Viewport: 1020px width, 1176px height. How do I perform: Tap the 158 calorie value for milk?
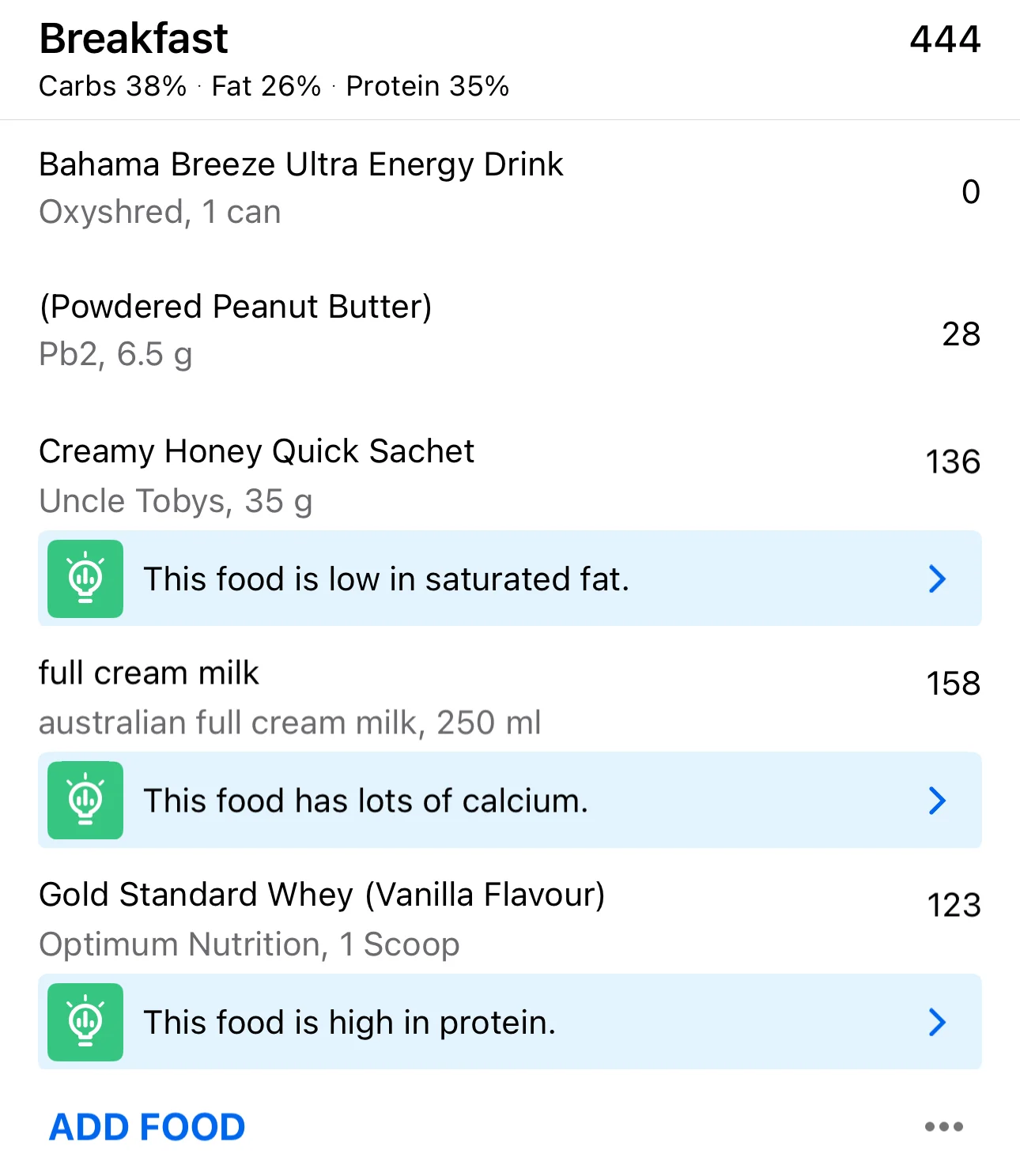(x=953, y=683)
